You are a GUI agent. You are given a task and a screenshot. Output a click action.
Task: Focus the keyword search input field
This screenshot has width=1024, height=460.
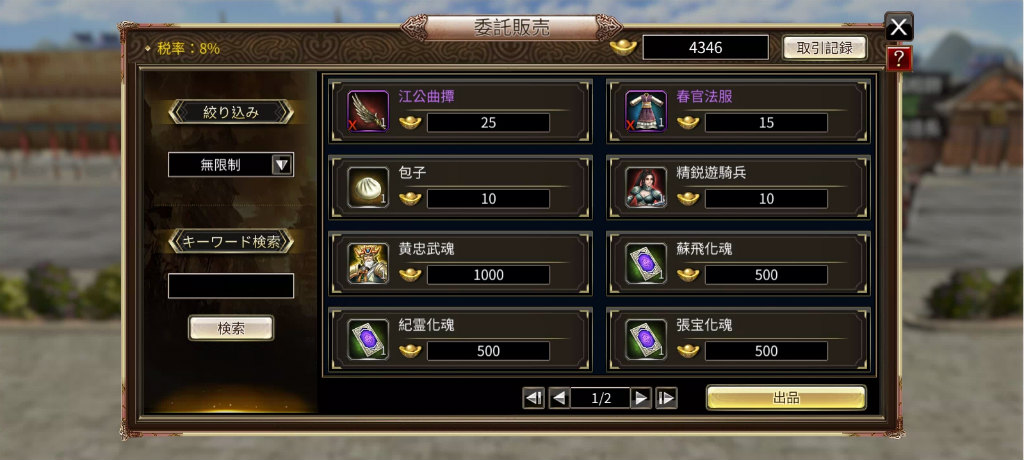point(231,286)
